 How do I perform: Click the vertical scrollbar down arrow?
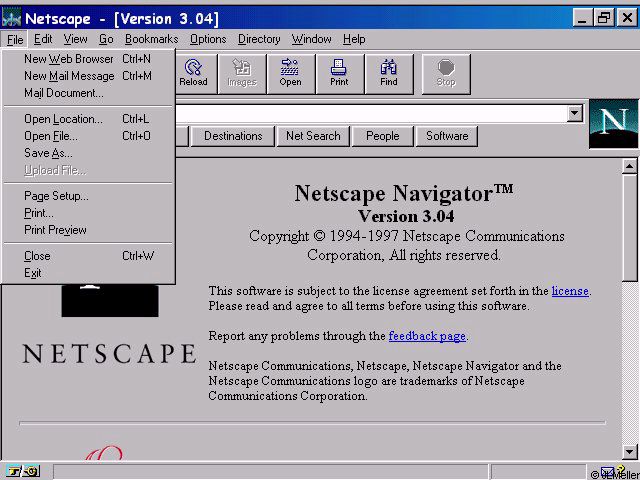629,451
